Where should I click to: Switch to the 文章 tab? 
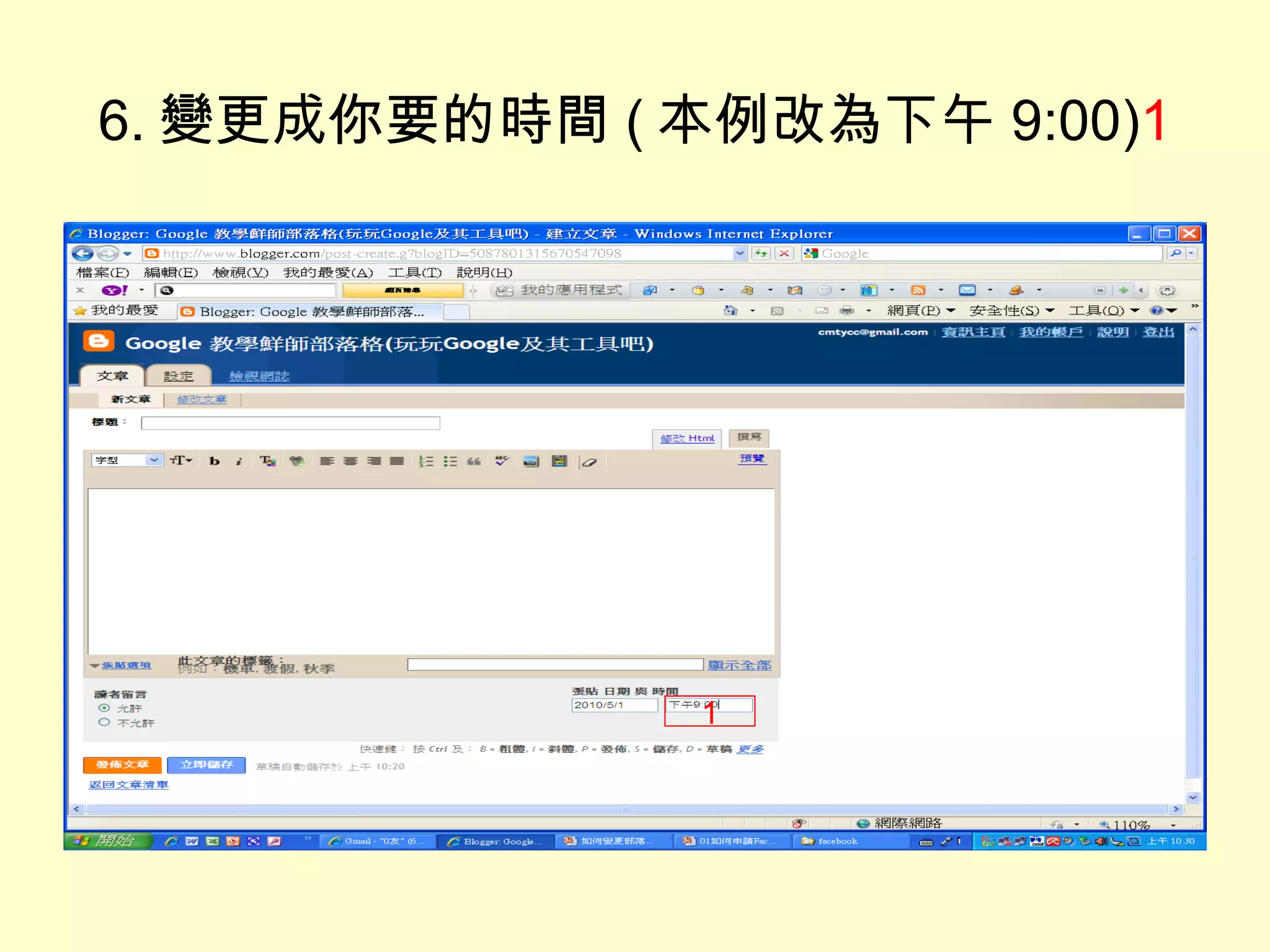click(x=112, y=376)
